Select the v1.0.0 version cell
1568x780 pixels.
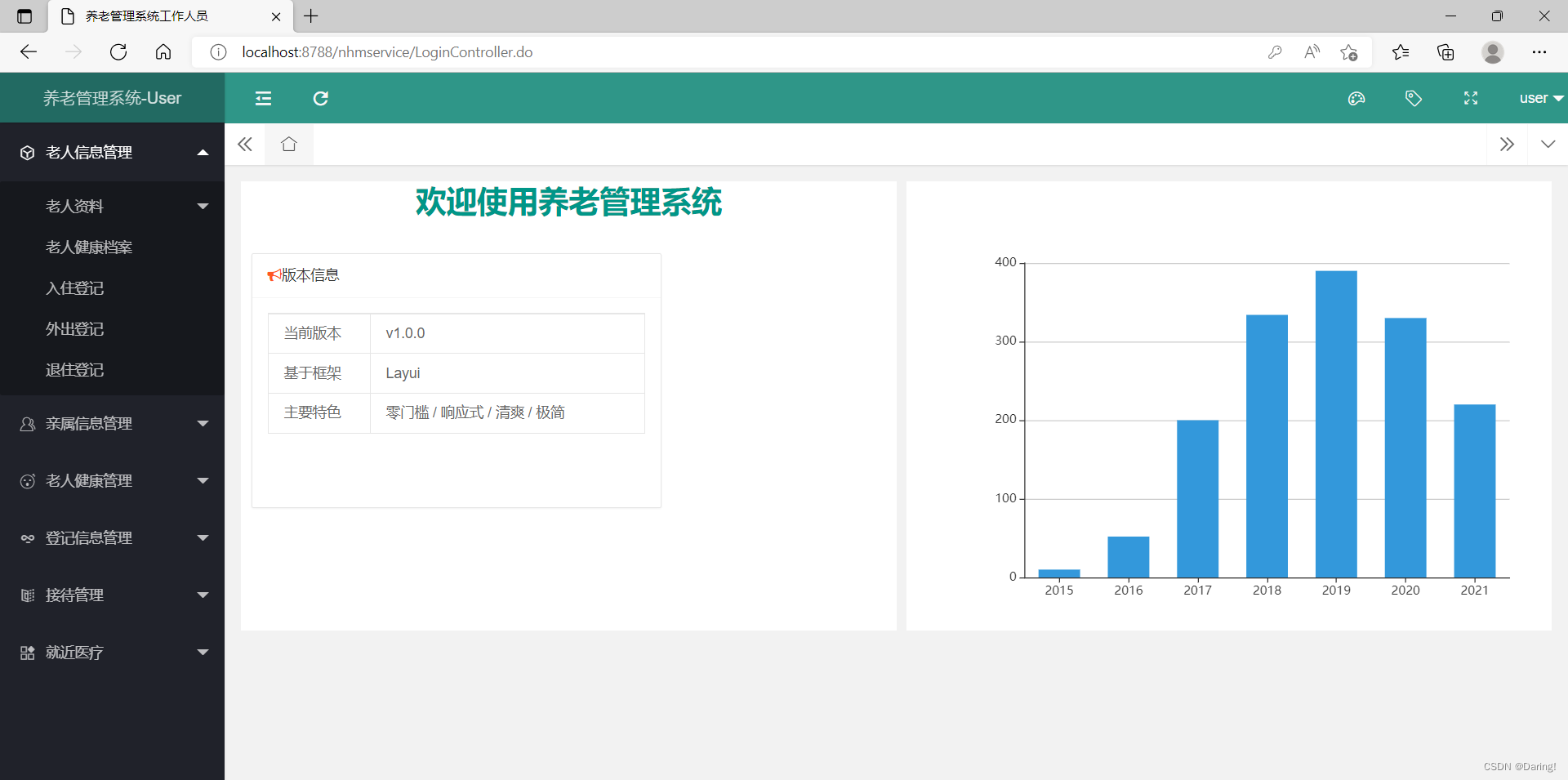point(507,333)
